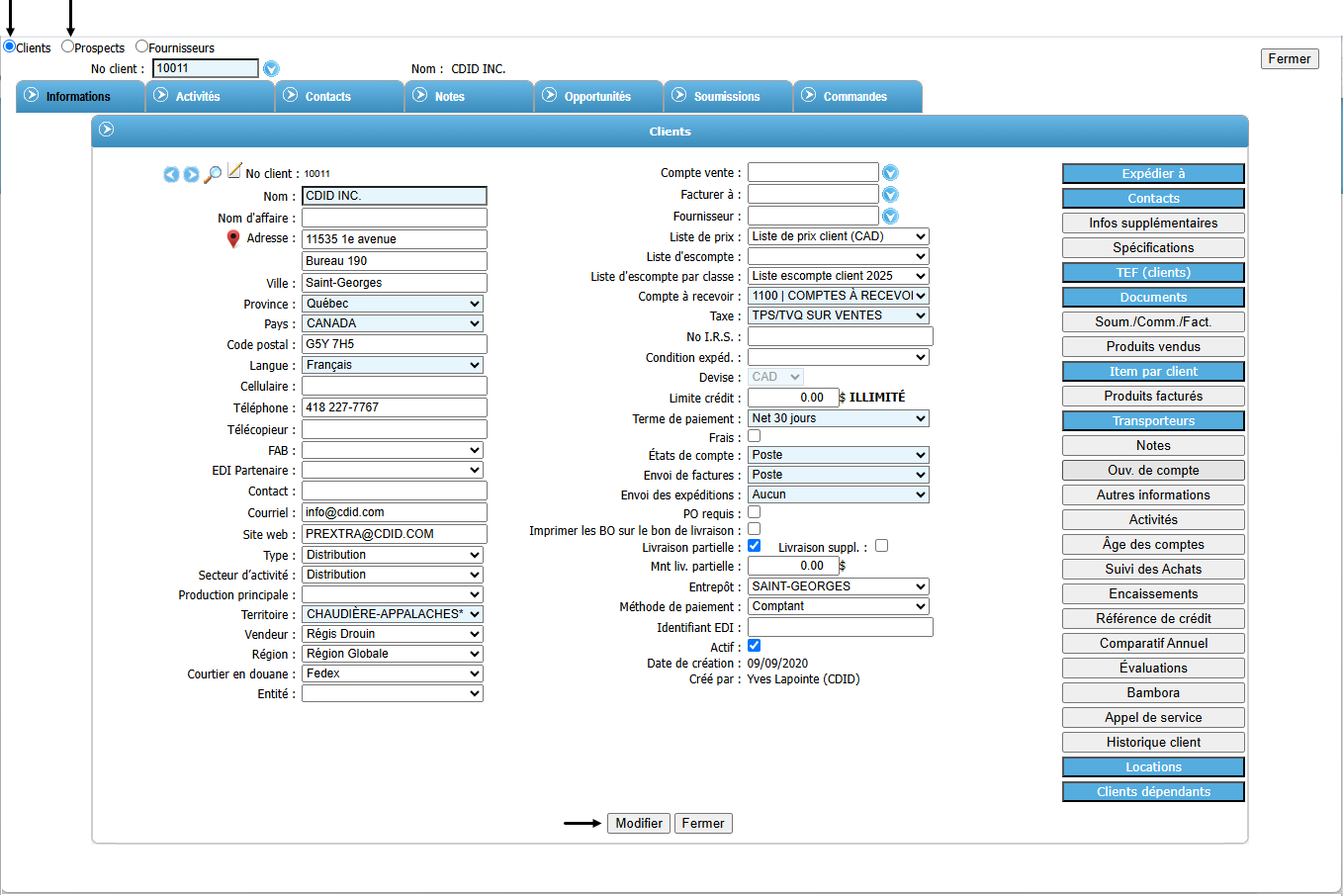Click the red map pin beside Adresse

pyautogui.click(x=233, y=239)
